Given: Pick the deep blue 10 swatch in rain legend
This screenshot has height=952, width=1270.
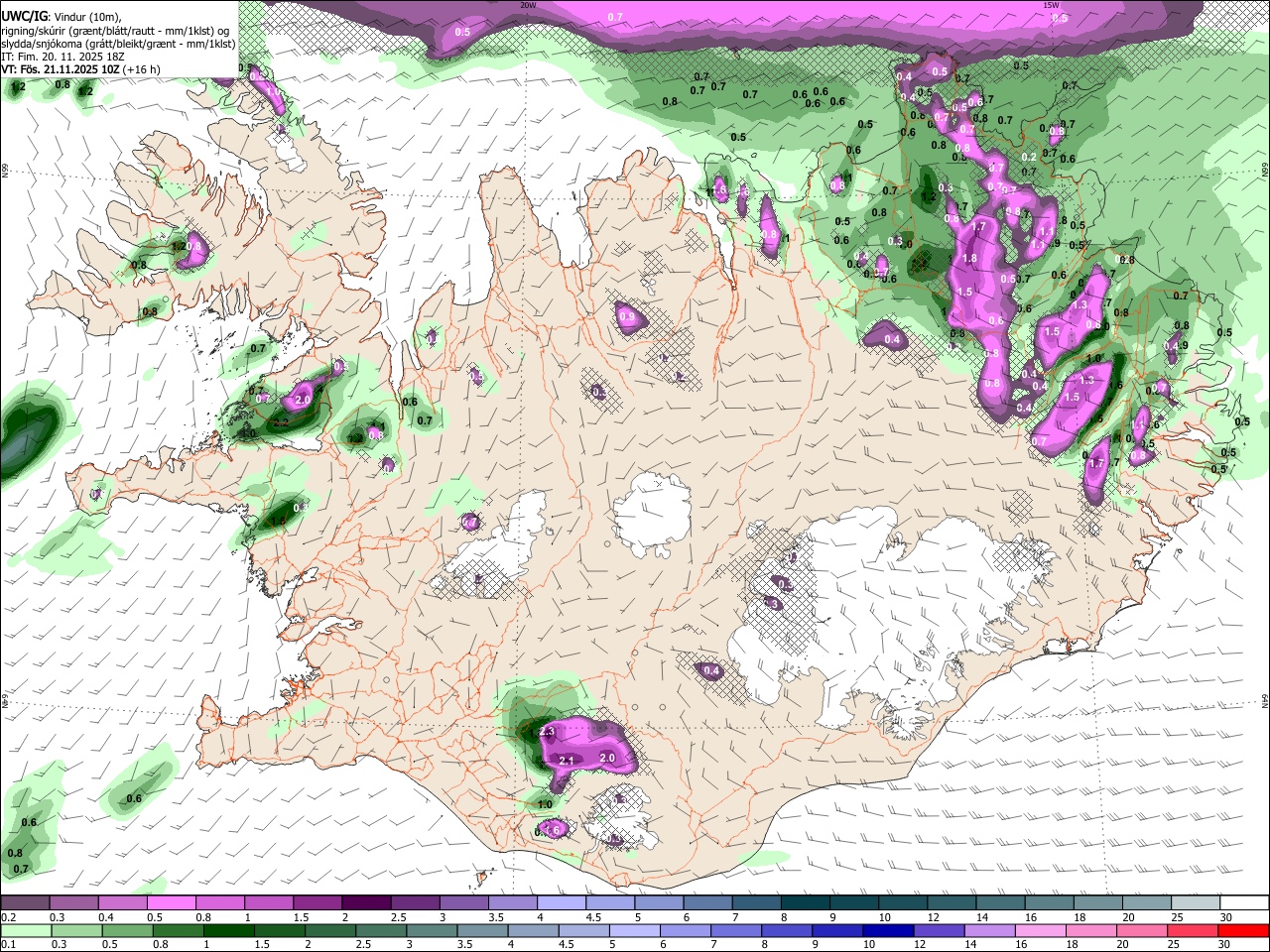Looking at the screenshot, I should tap(890, 930).
